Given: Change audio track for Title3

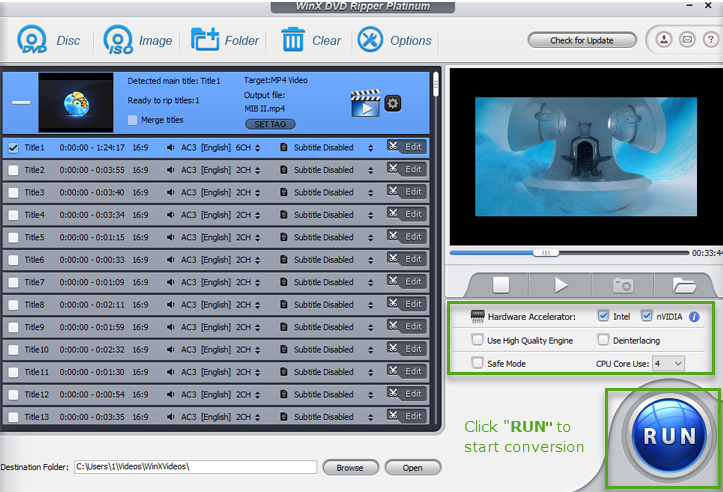Looking at the screenshot, I should [x=257, y=193].
